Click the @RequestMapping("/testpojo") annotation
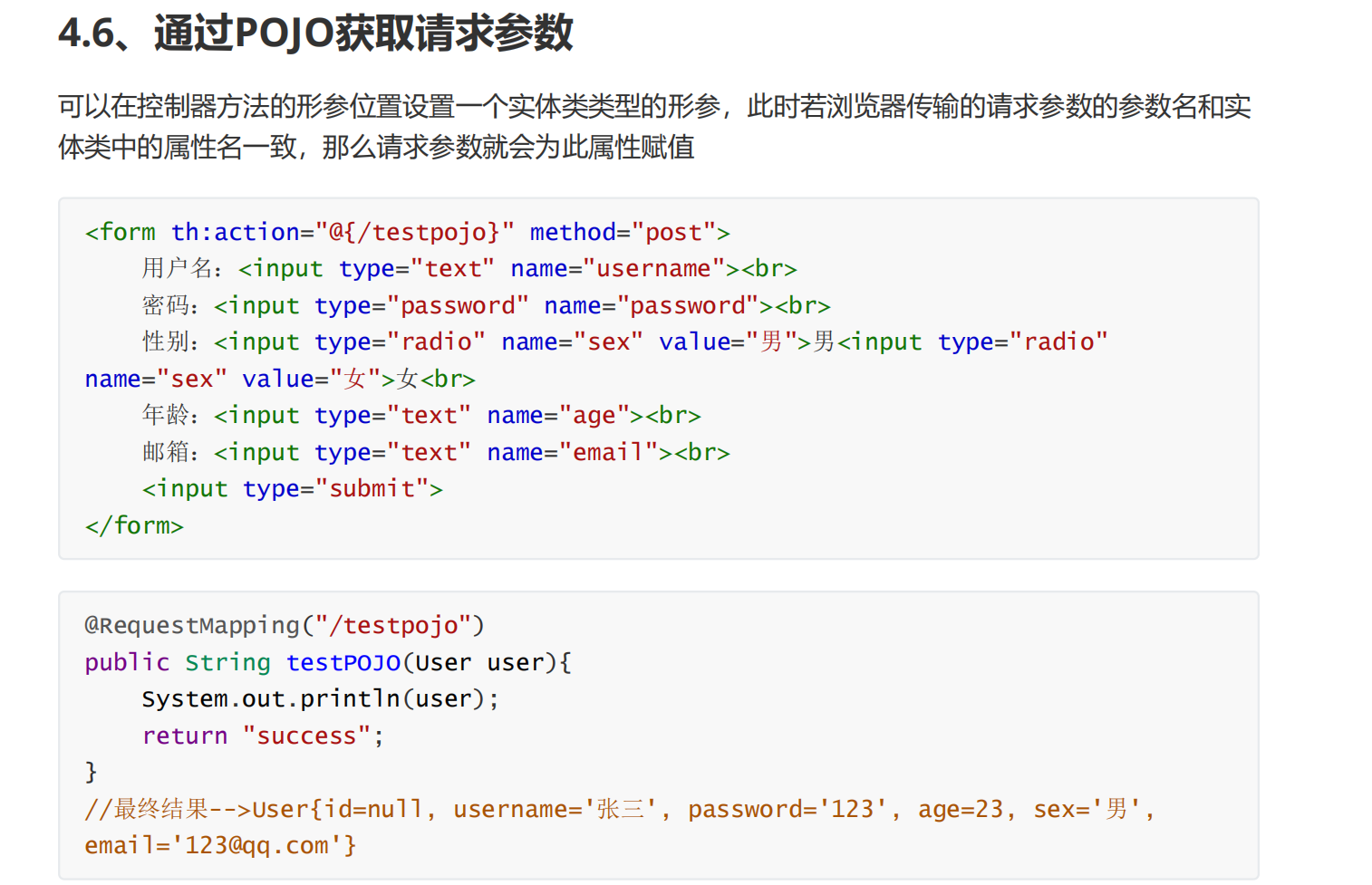 click(285, 626)
